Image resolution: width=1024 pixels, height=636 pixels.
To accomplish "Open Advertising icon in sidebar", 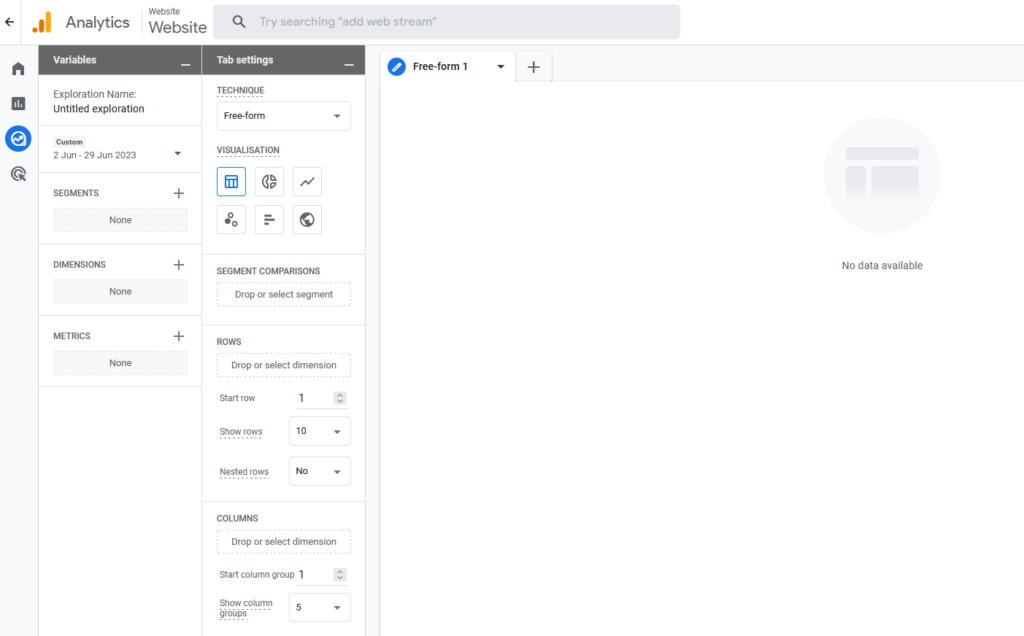I will tap(18, 174).
